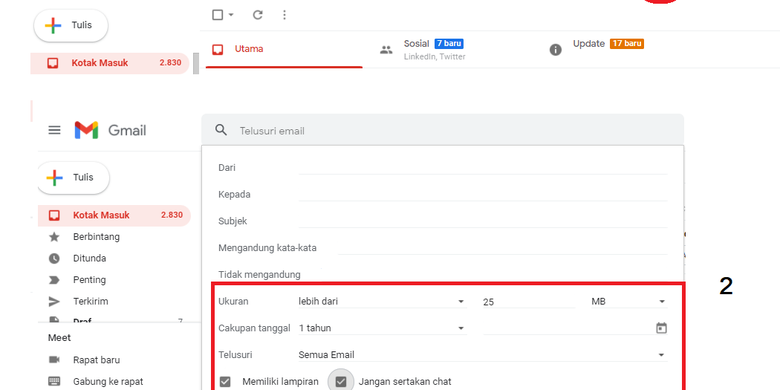Click the Update tab info icon
780x390 pixels.
tap(555, 50)
